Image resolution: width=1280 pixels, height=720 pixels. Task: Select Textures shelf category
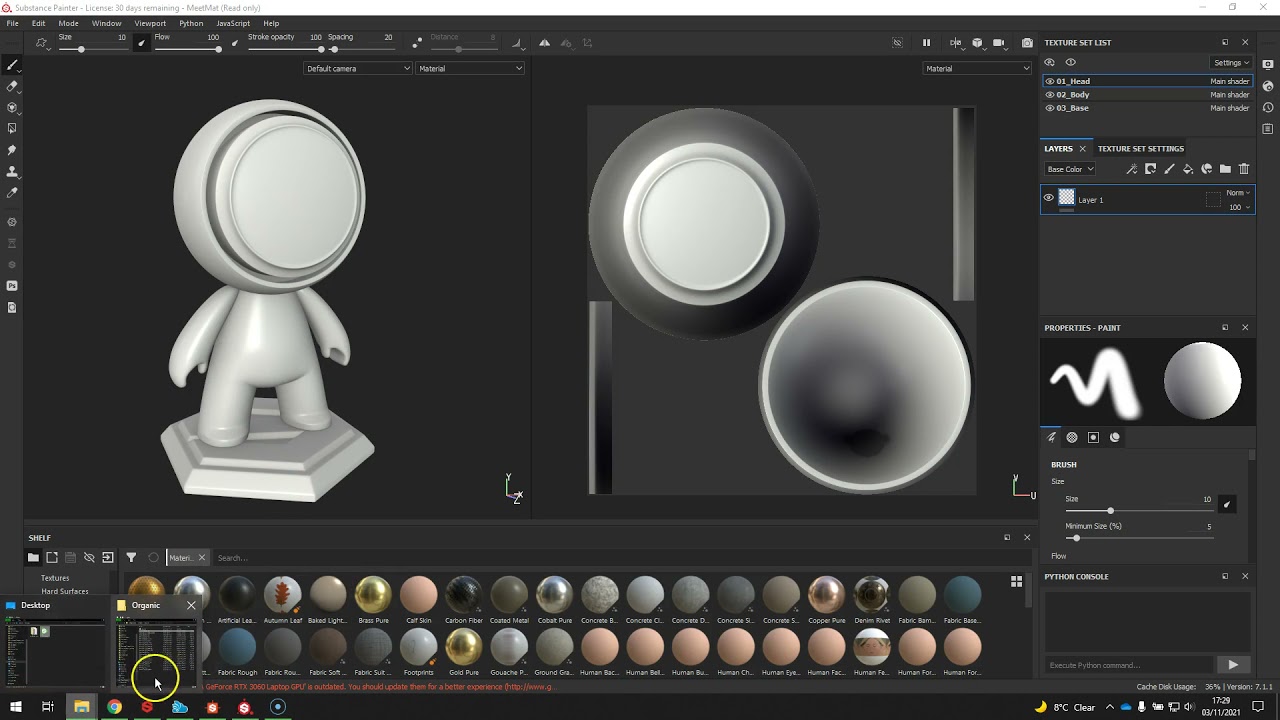pos(55,578)
